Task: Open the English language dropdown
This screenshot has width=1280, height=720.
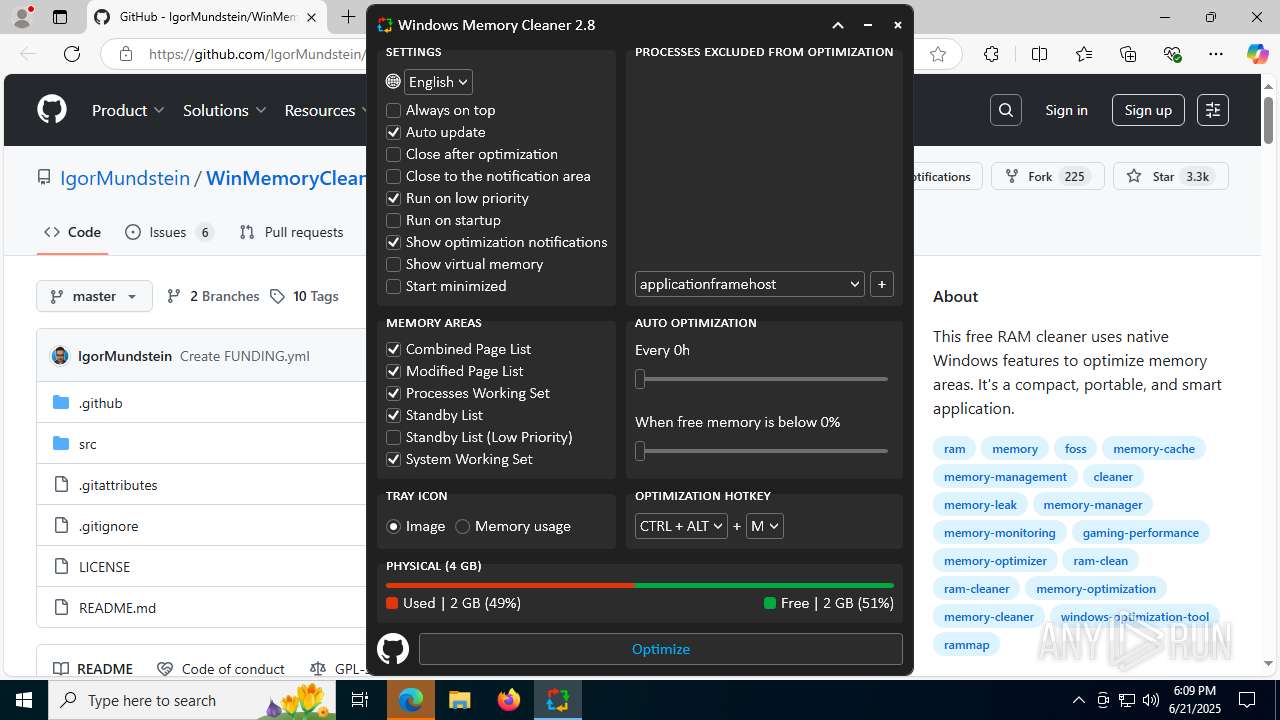Action: 438,82
